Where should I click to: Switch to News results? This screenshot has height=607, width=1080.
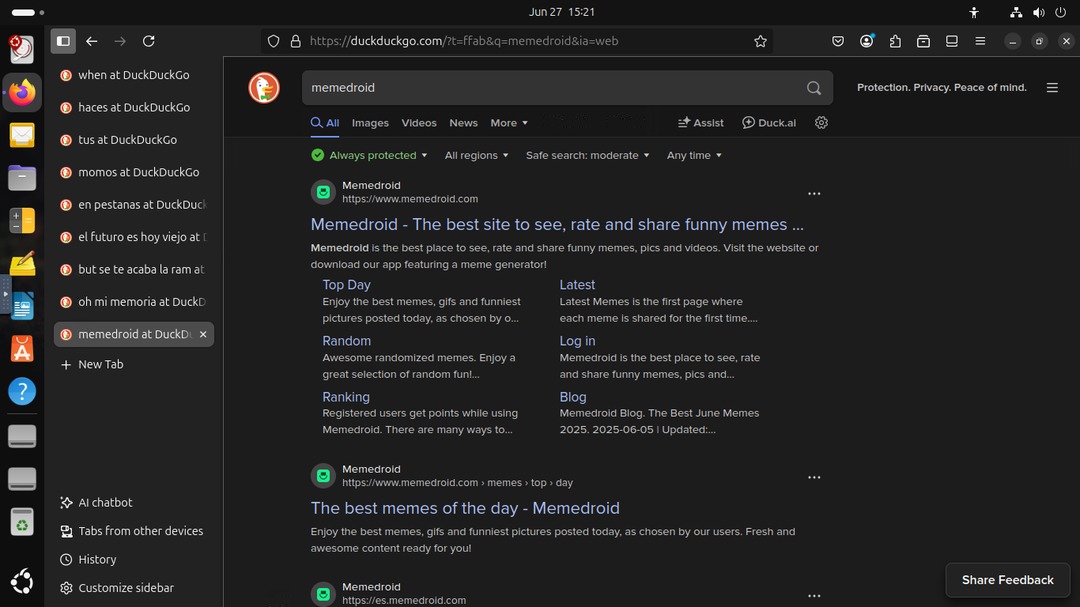[x=463, y=123]
